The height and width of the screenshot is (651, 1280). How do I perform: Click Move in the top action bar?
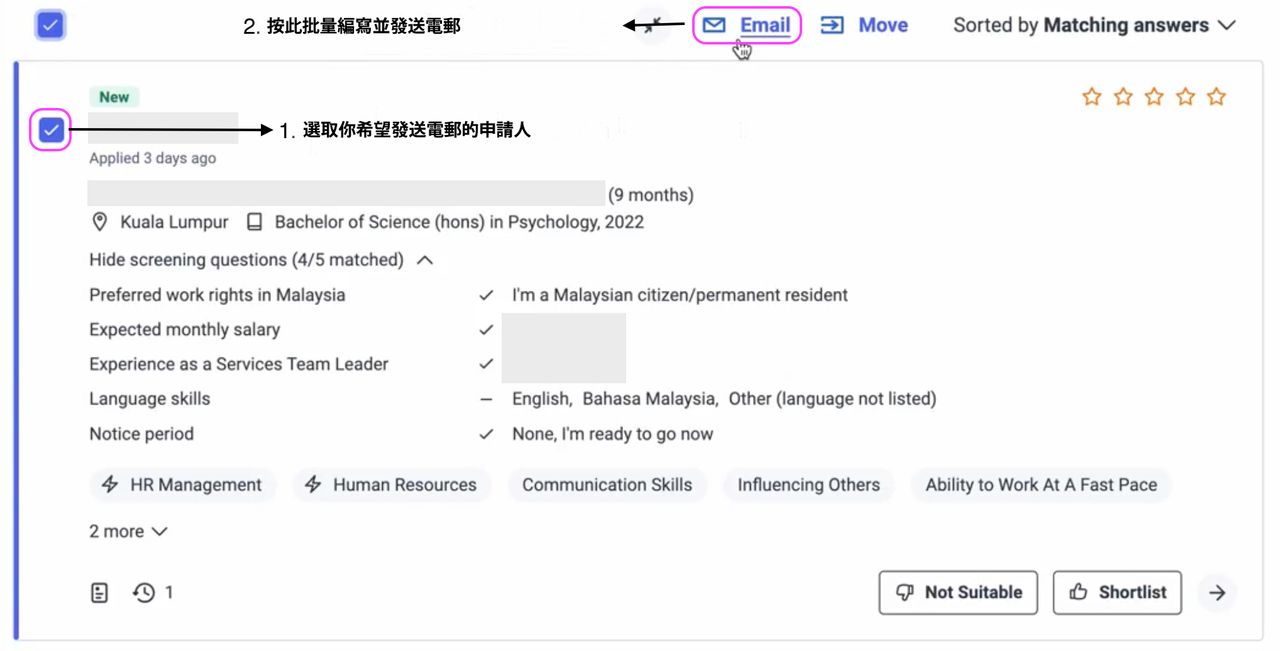[x=864, y=26]
